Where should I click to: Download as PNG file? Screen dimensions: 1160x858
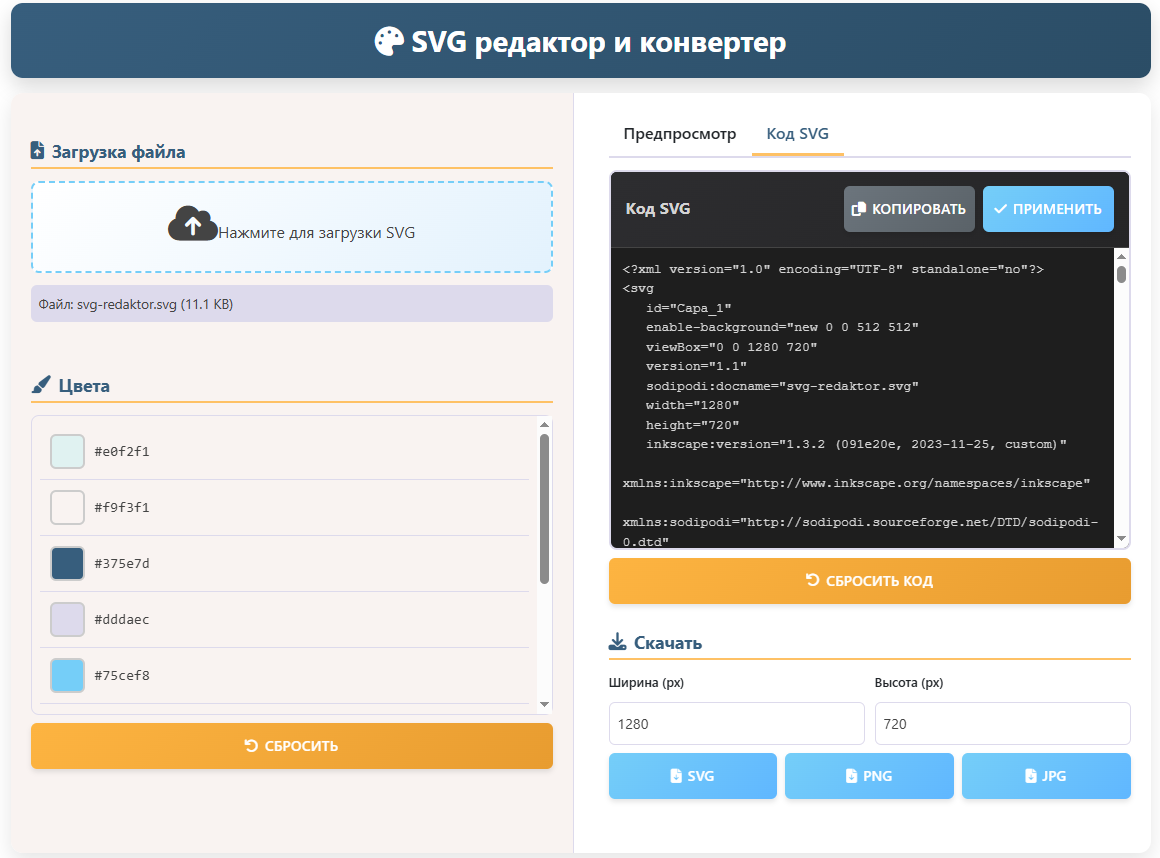click(869, 776)
